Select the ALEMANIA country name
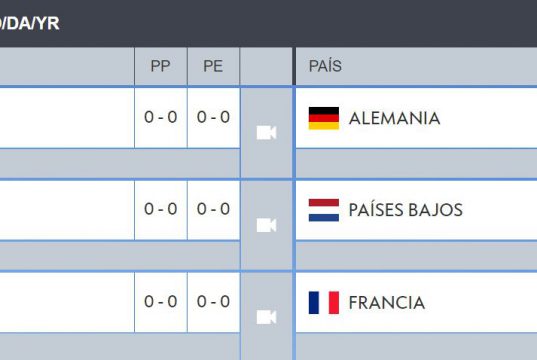 pyautogui.click(x=395, y=119)
